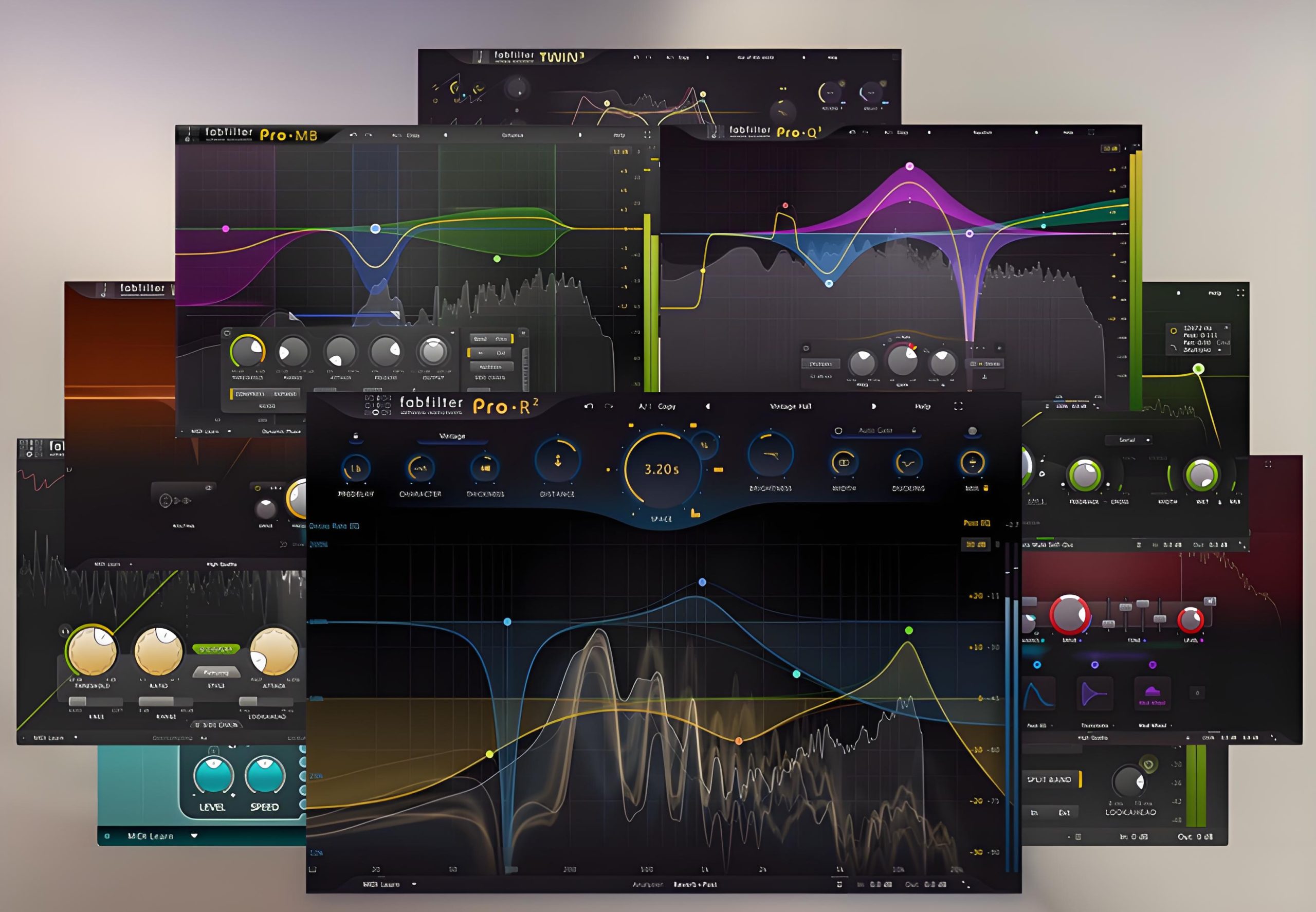Click the Pro-R 2 Distance knob
The width and height of the screenshot is (1316, 912).
click(558, 461)
